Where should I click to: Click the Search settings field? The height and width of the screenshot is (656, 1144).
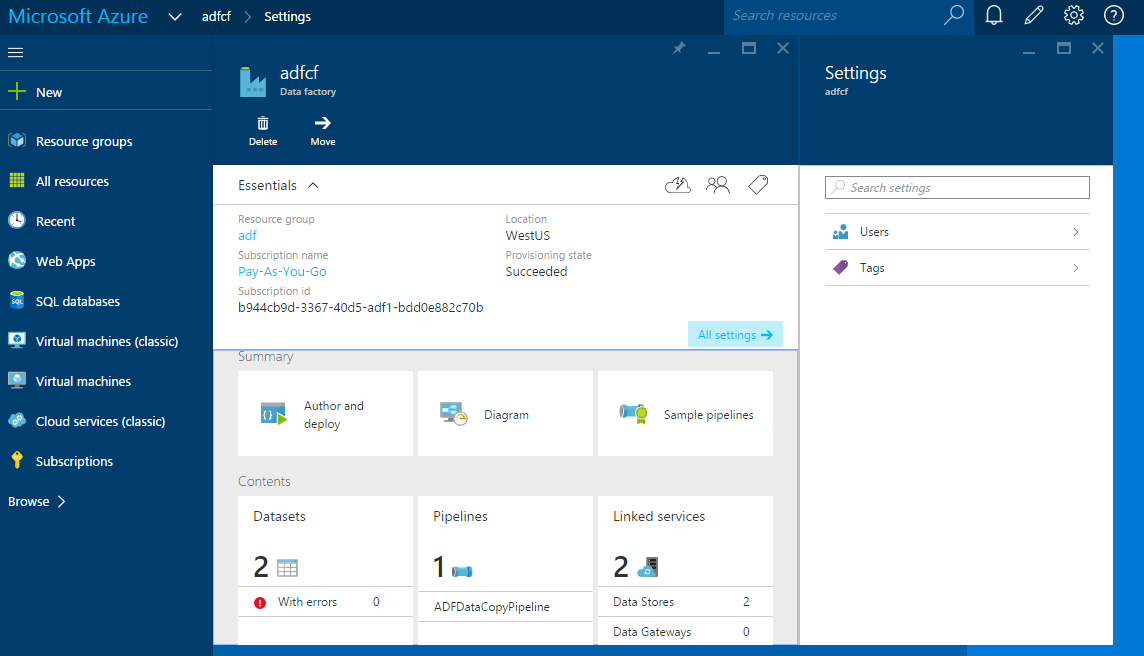[957, 188]
